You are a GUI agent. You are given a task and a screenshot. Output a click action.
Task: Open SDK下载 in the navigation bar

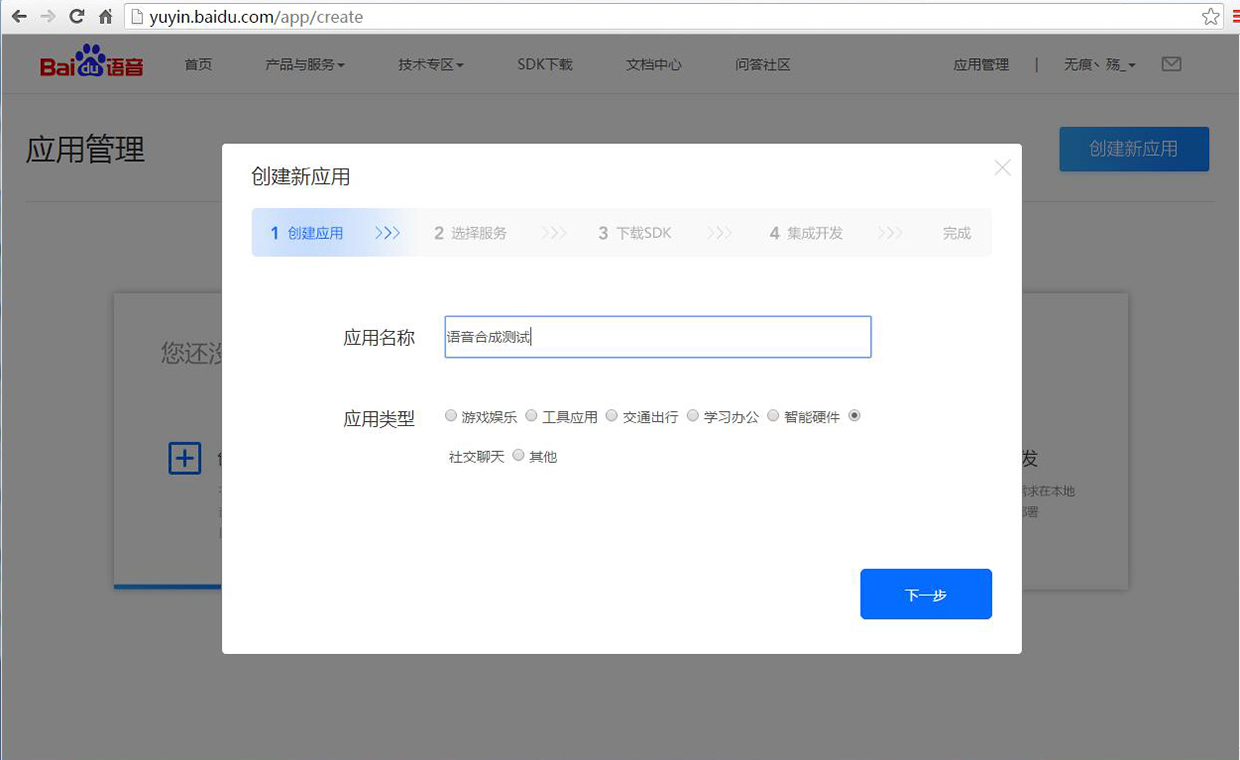(544, 65)
